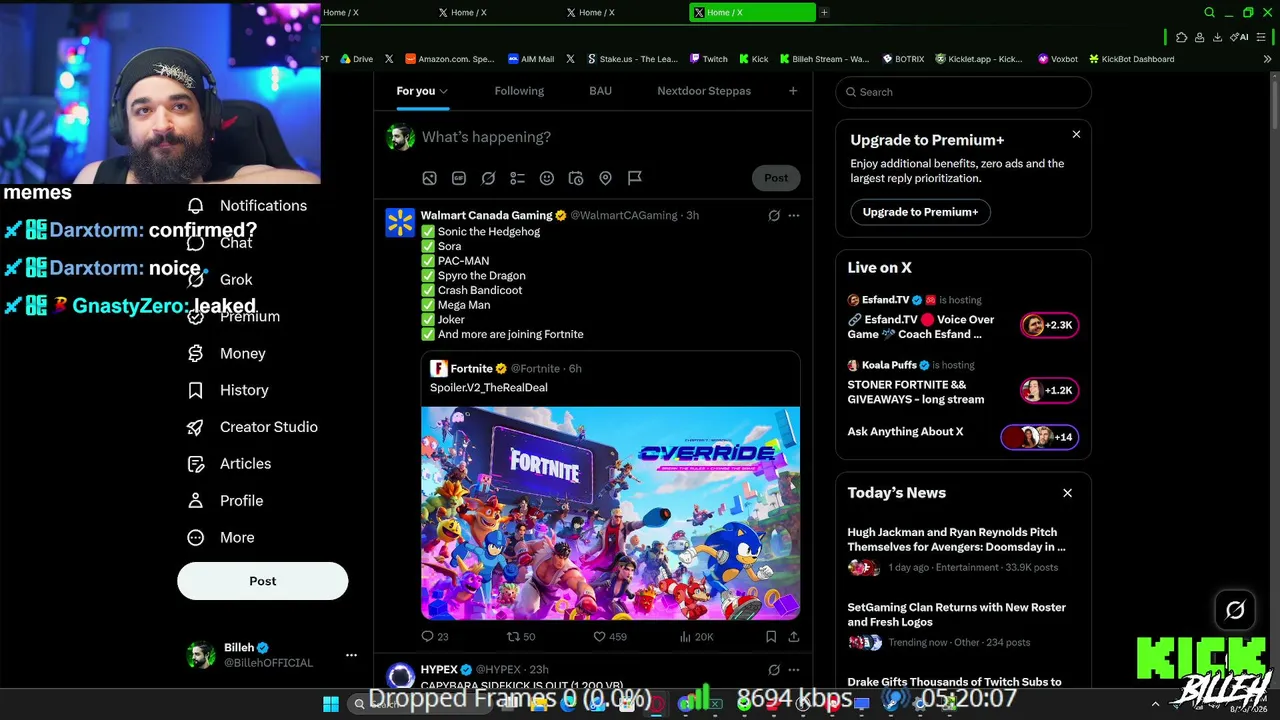Bookmark the Walmart Canada Gaming post
Viewport: 1280px width, 720px height.
[x=771, y=636]
